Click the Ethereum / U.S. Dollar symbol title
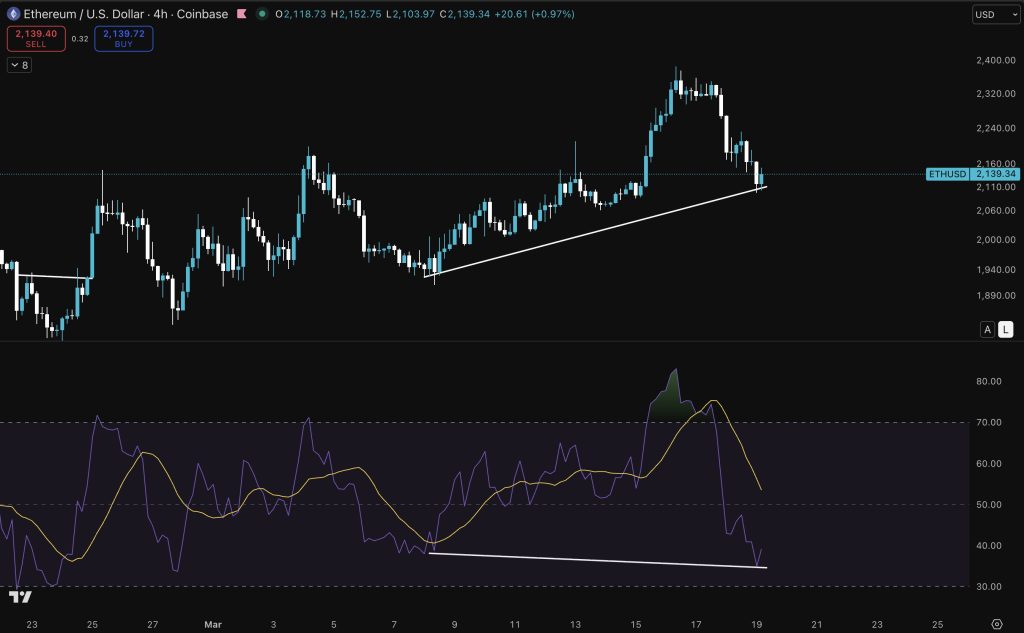This screenshot has width=1024, height=633. point(78,14)
